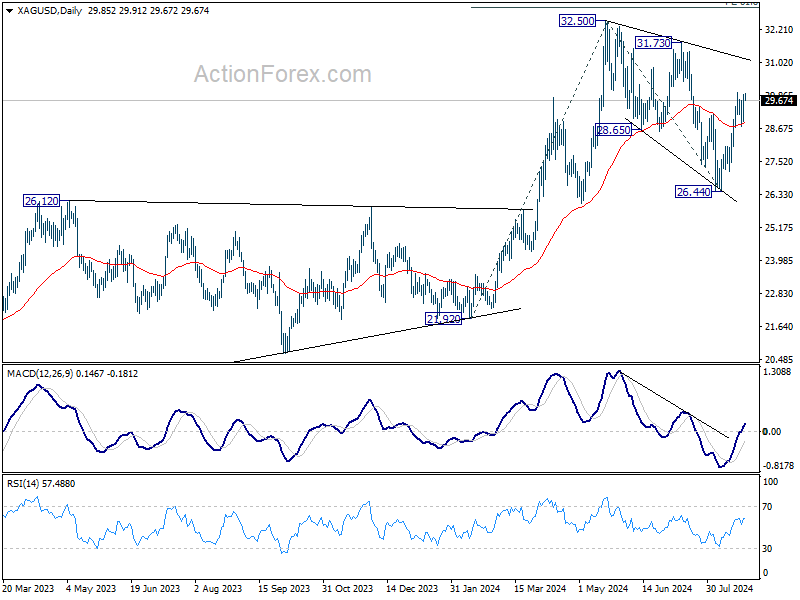Screen dimensions: 800x600
Task: Click the 32.210 price axis value
Action: pos(779,30)
